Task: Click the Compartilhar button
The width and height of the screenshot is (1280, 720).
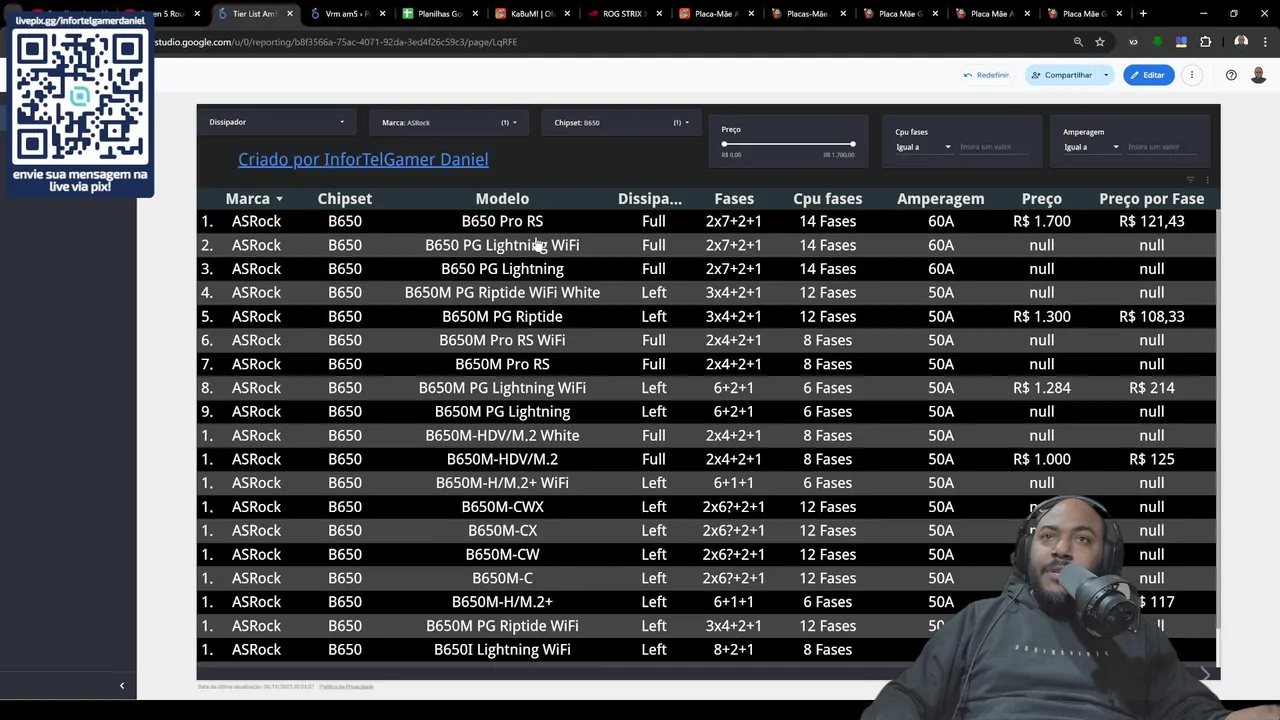Action: coord(1062,75)
